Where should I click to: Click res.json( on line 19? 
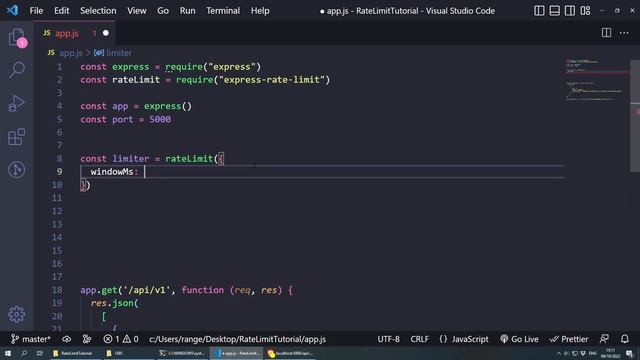pyautogui.click(x=115, y=303)
